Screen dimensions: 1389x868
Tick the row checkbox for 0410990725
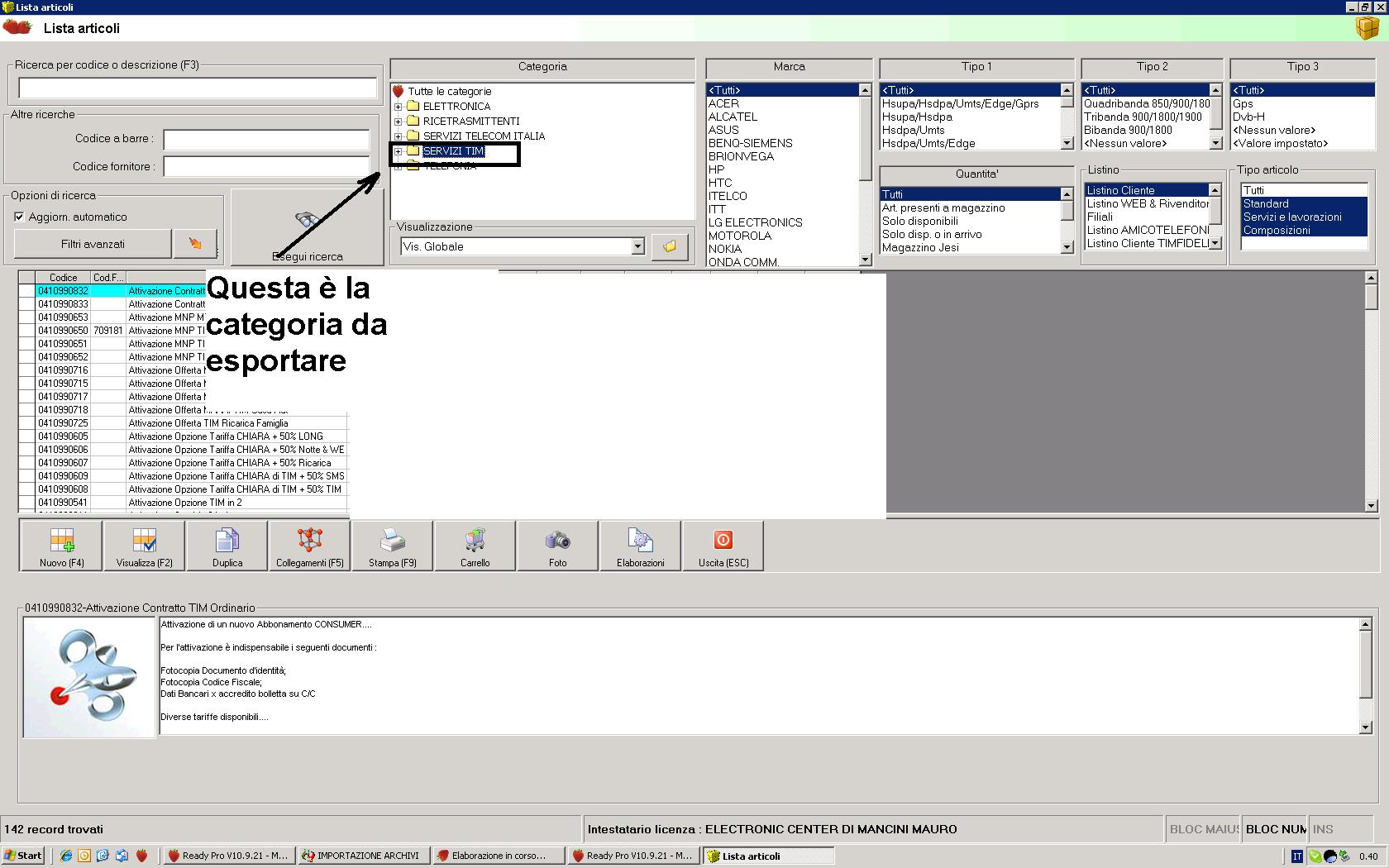(26, 423)
